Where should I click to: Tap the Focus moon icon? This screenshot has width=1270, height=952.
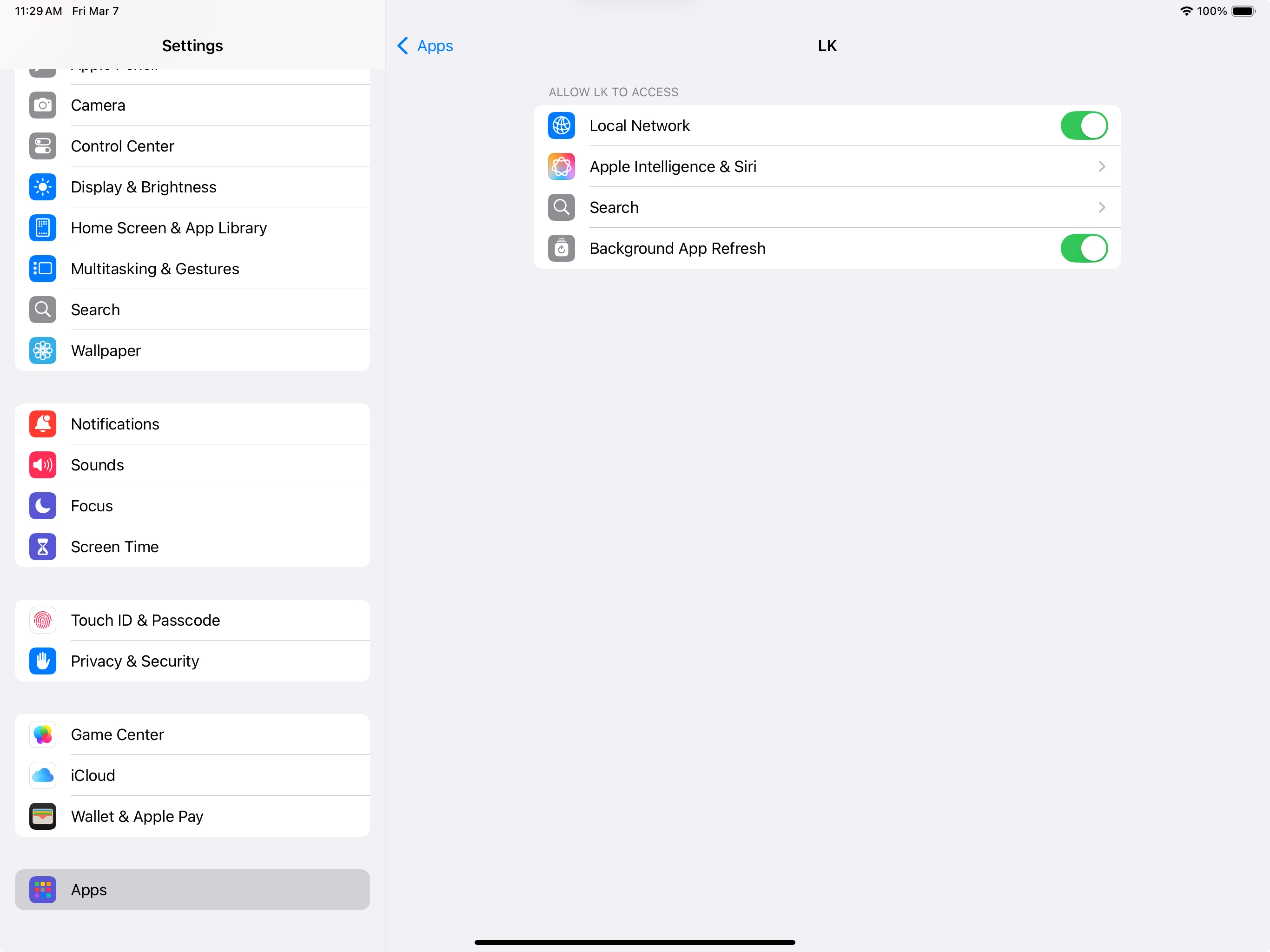[42, 505]
